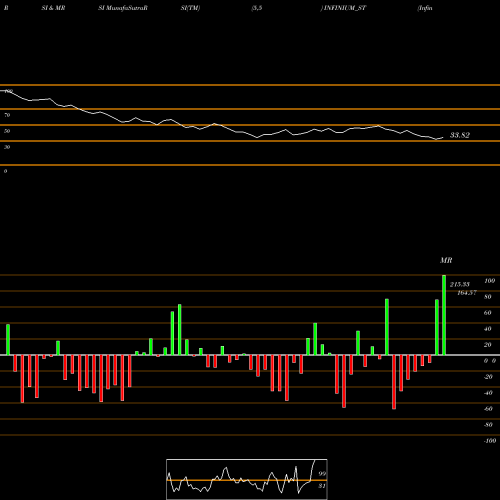
Task: Click the 70 level label on RSI chart
Action: pyautogui.click(x=7, y=115)
